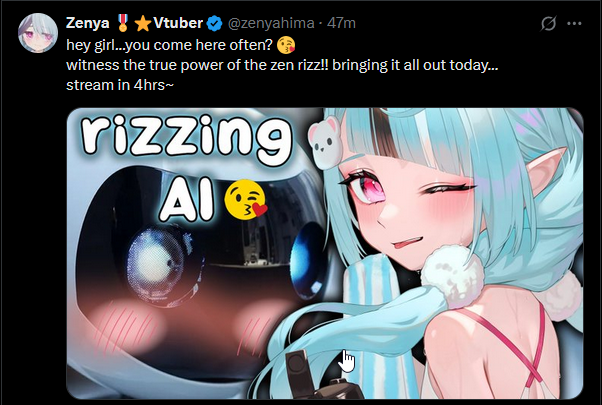Click the star emoji before Vtuber
602x405 pixels.
[x=142, y=23]
